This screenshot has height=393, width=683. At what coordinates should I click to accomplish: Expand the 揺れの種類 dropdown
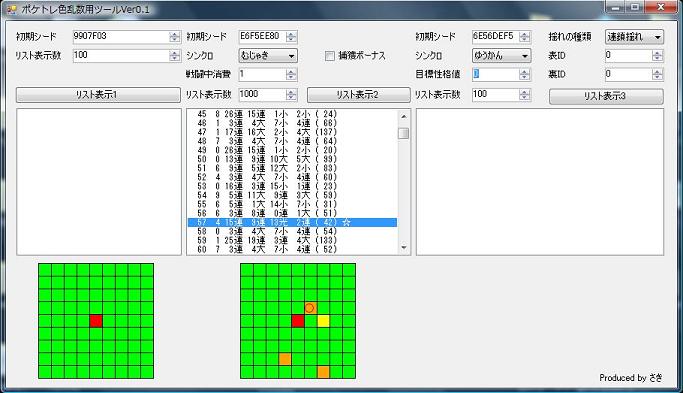(634, 37)
